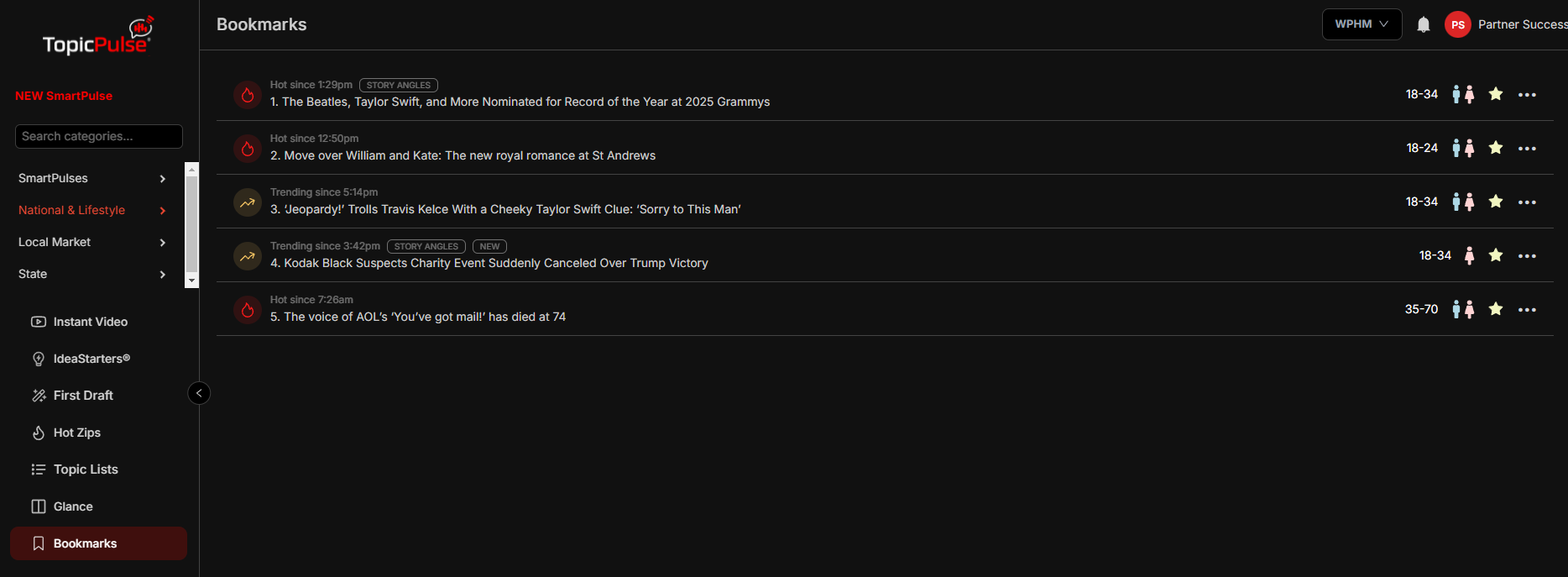Viewport: 1568px width, 577px height.
Task: Click the gender icon on the royal romance story
Action: (x=1463, y=149)
